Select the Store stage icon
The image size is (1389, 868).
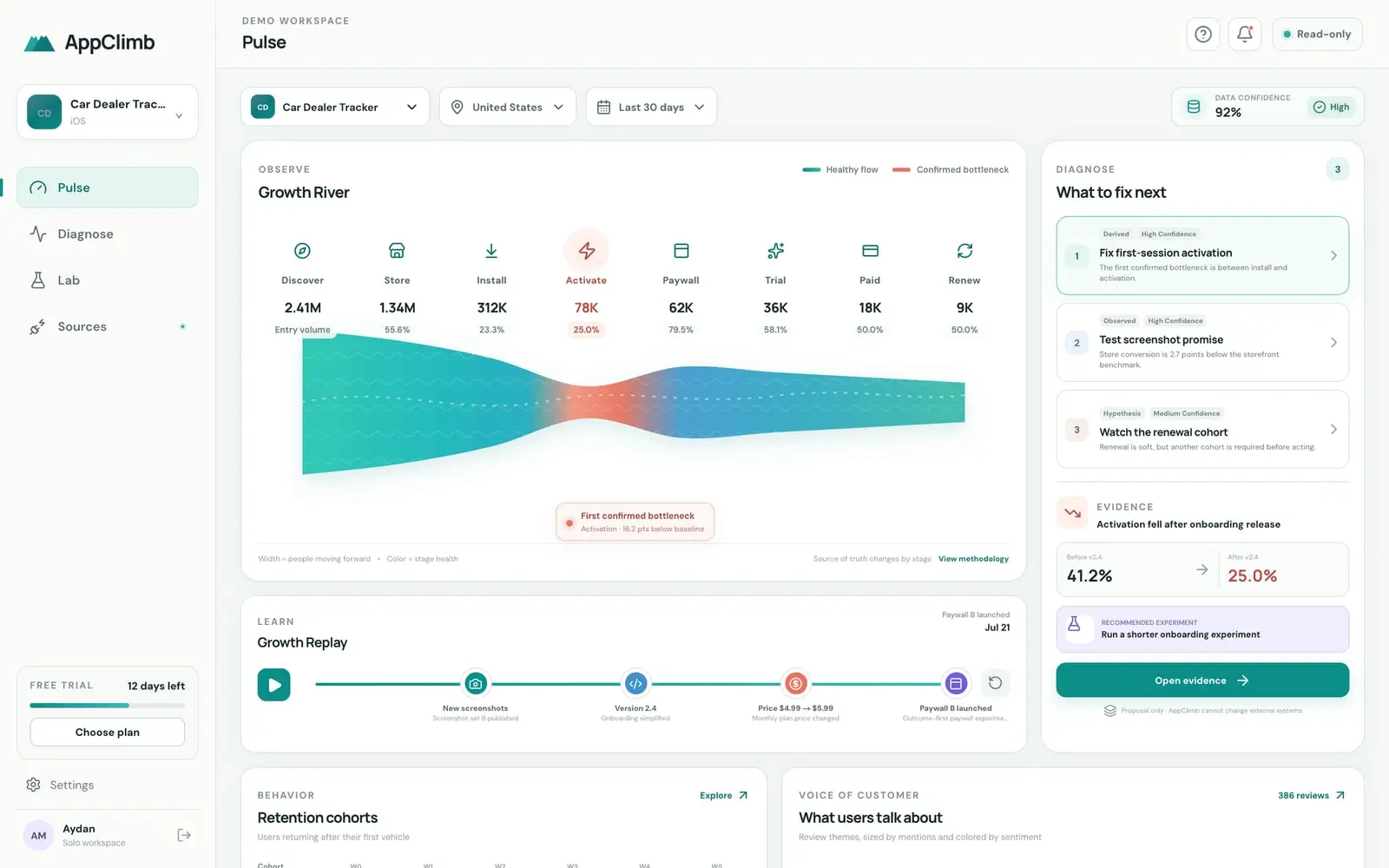pos(397,251)
